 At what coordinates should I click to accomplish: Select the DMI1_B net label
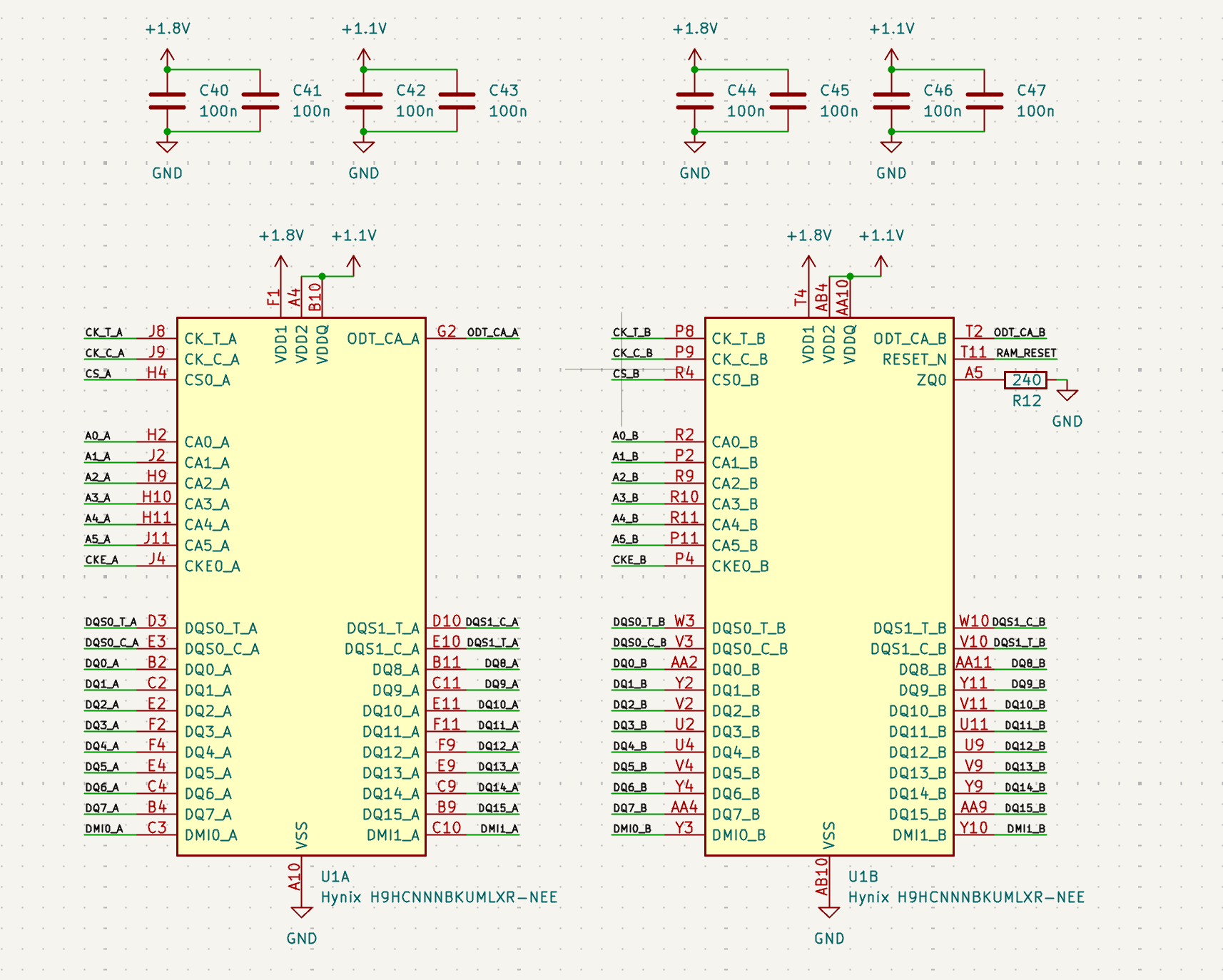pos(1025,829)
